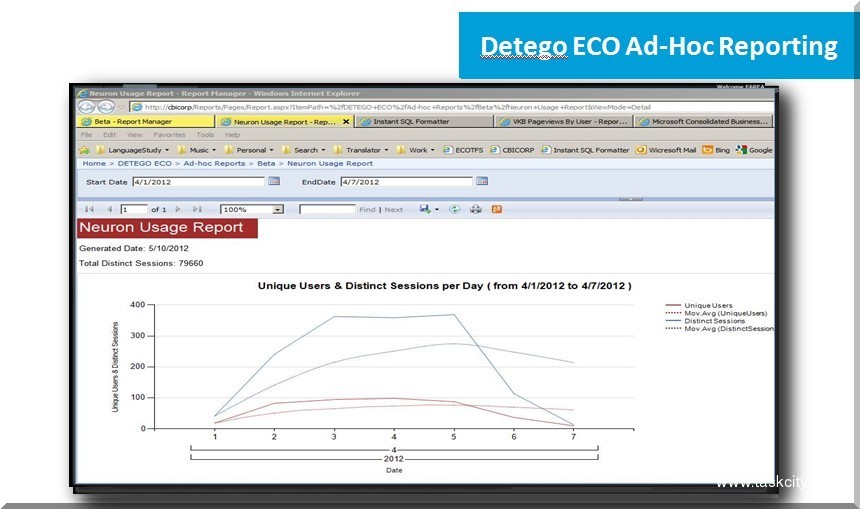The image size is (860, 509).
Task: Click the Generated Date: 5/10/2012 text
Action: (134, 248)
